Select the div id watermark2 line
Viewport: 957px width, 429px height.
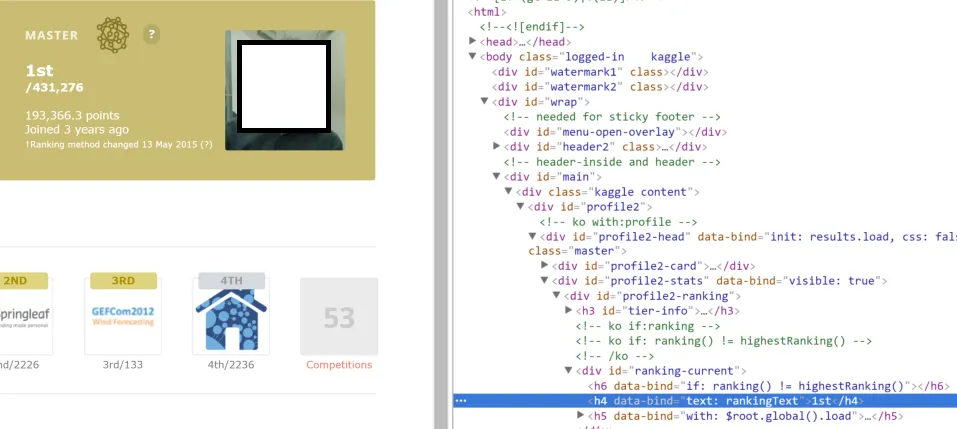pyautogui.click(x=600, y=87)
